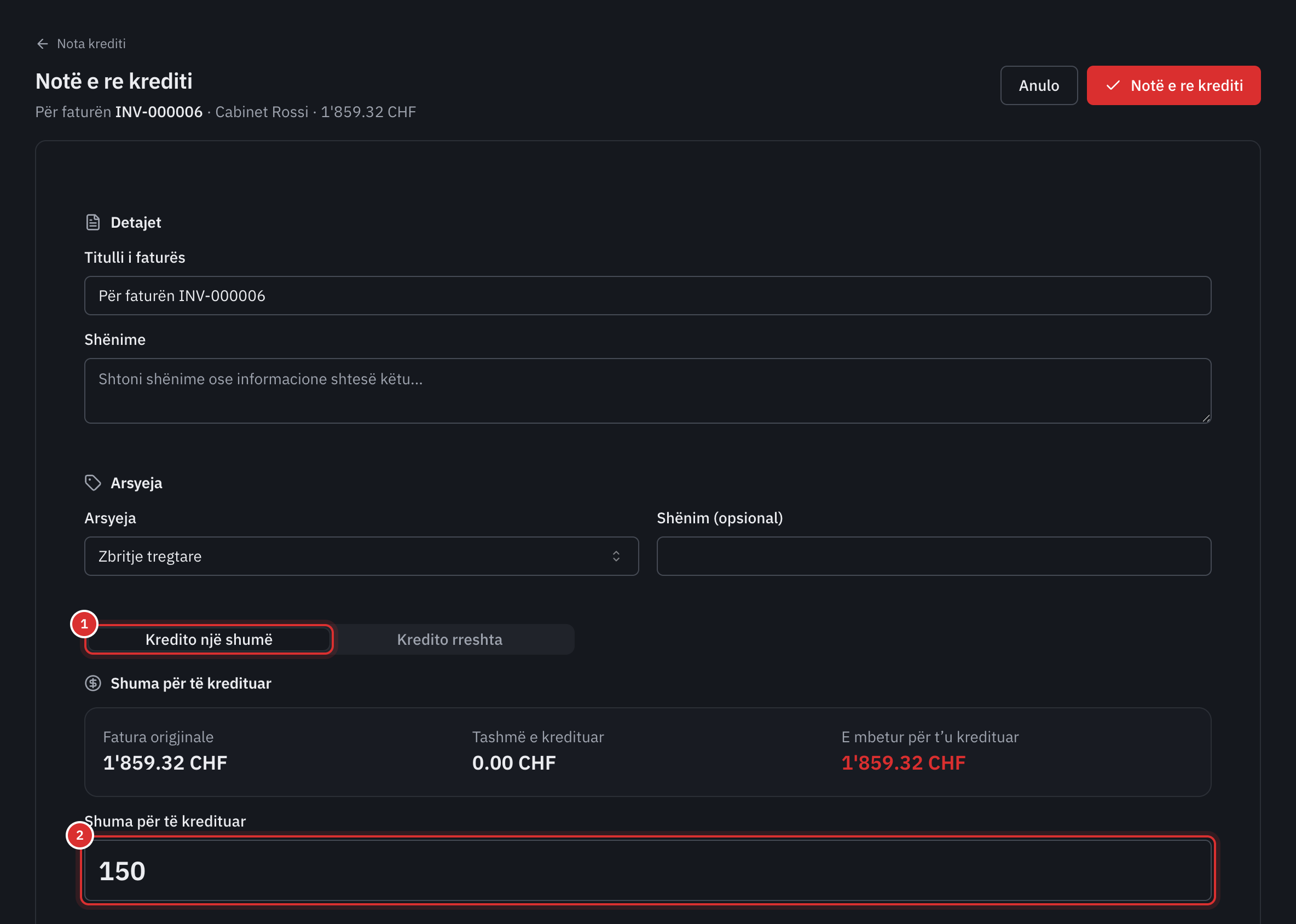Click the Detajet document icon
Image resolution: width=1296 pixels, height=924 pixels.
click(x=92, y=222)
